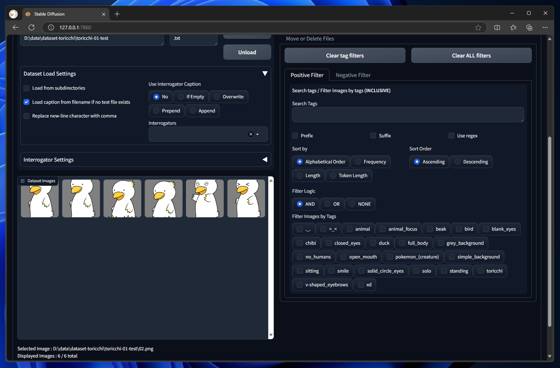Go back using the browser back arrow
Screen dimensions: 560x368
[x=15, y=28]
